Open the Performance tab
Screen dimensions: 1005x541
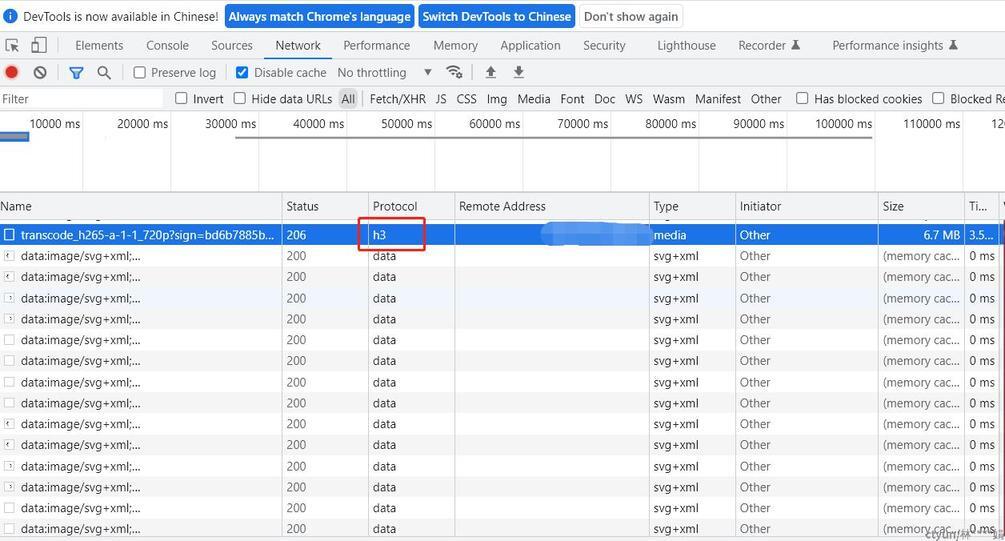376,45
